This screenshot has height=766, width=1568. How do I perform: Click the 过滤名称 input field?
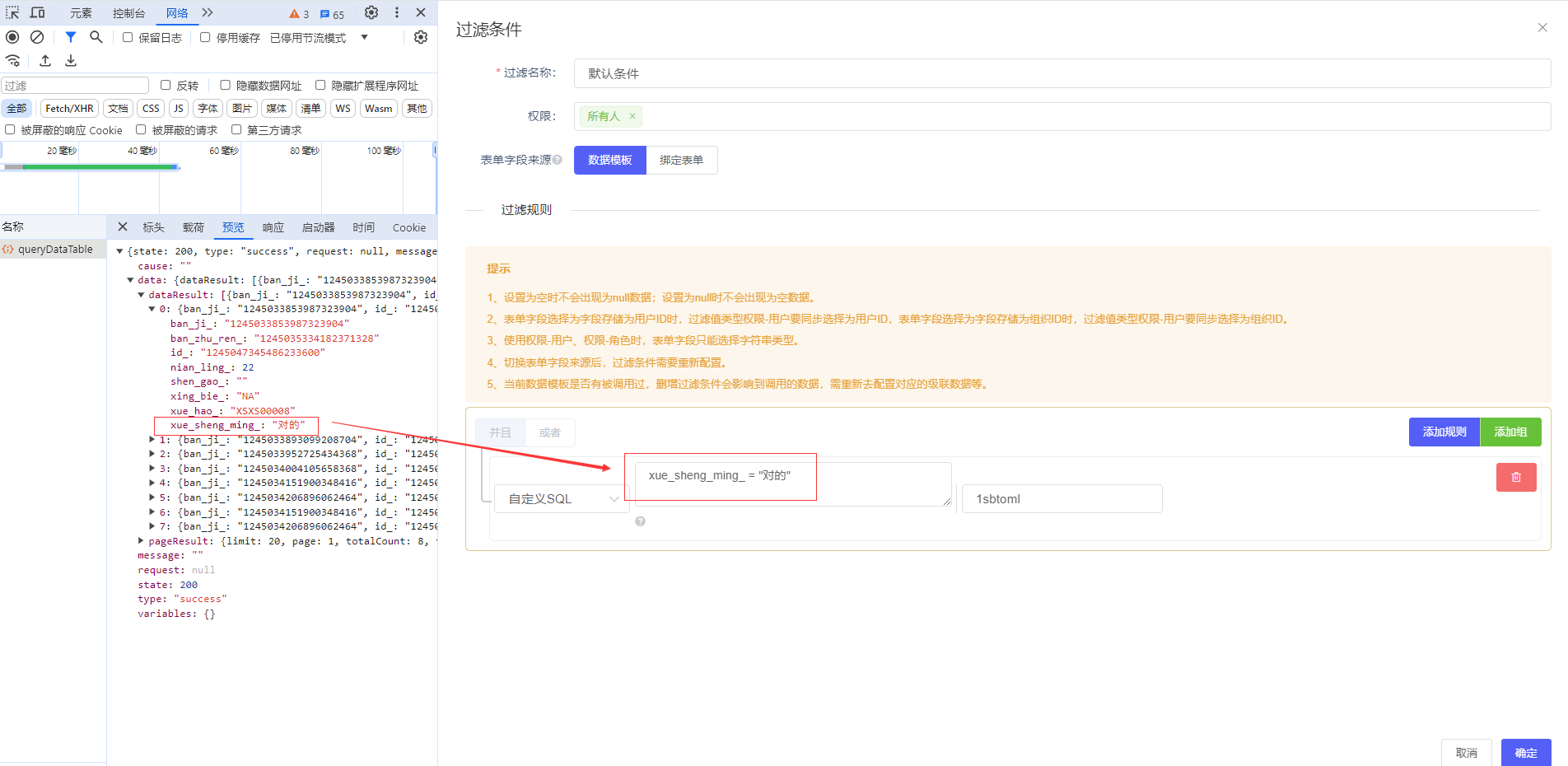click(x=1062, y=73)
